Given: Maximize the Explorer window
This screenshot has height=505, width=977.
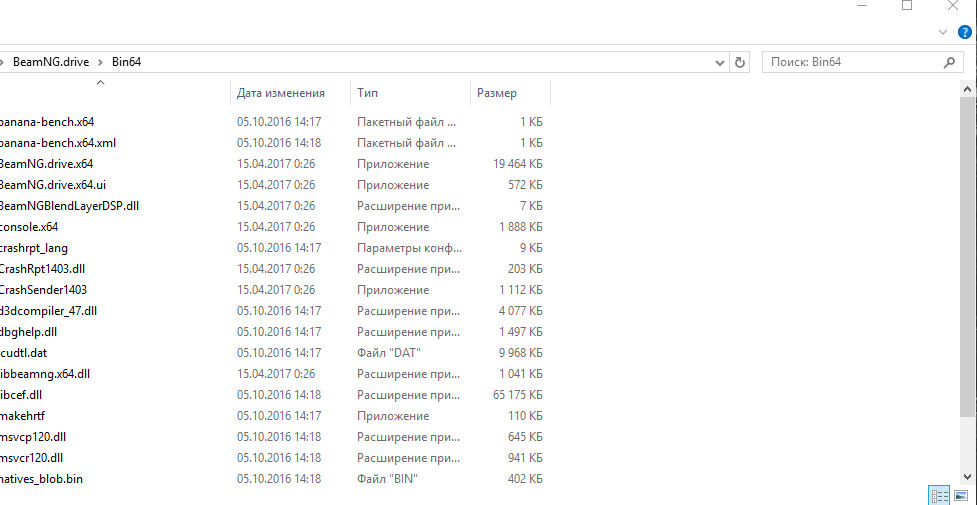Looking at the screenshot, I should 907,5.
